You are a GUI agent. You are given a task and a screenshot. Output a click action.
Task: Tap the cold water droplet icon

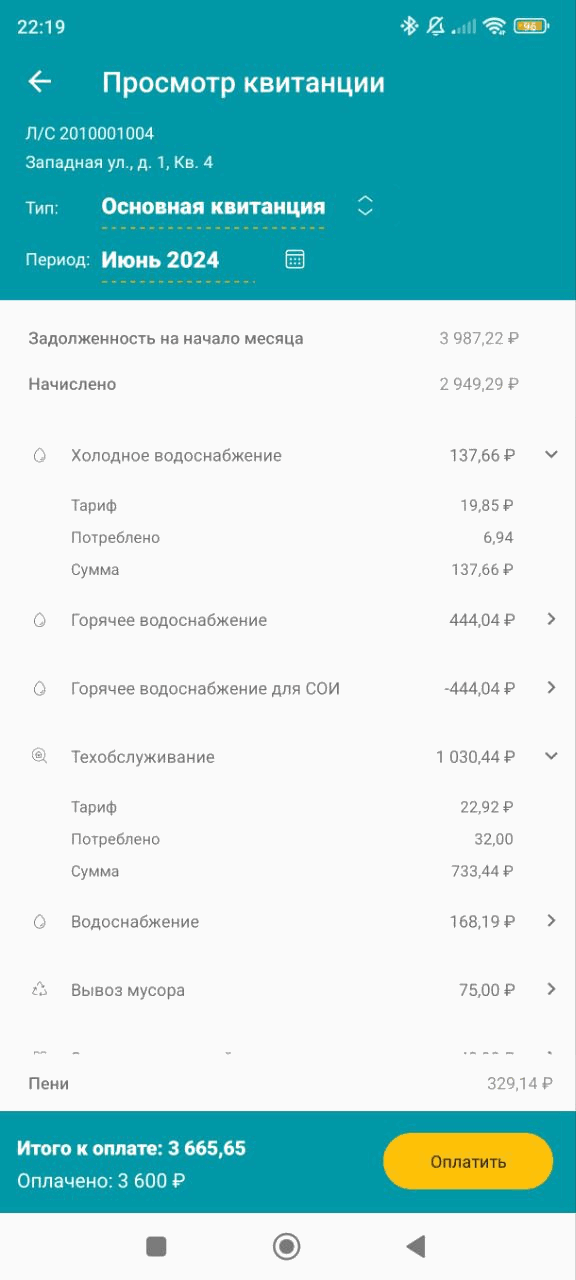40,455
